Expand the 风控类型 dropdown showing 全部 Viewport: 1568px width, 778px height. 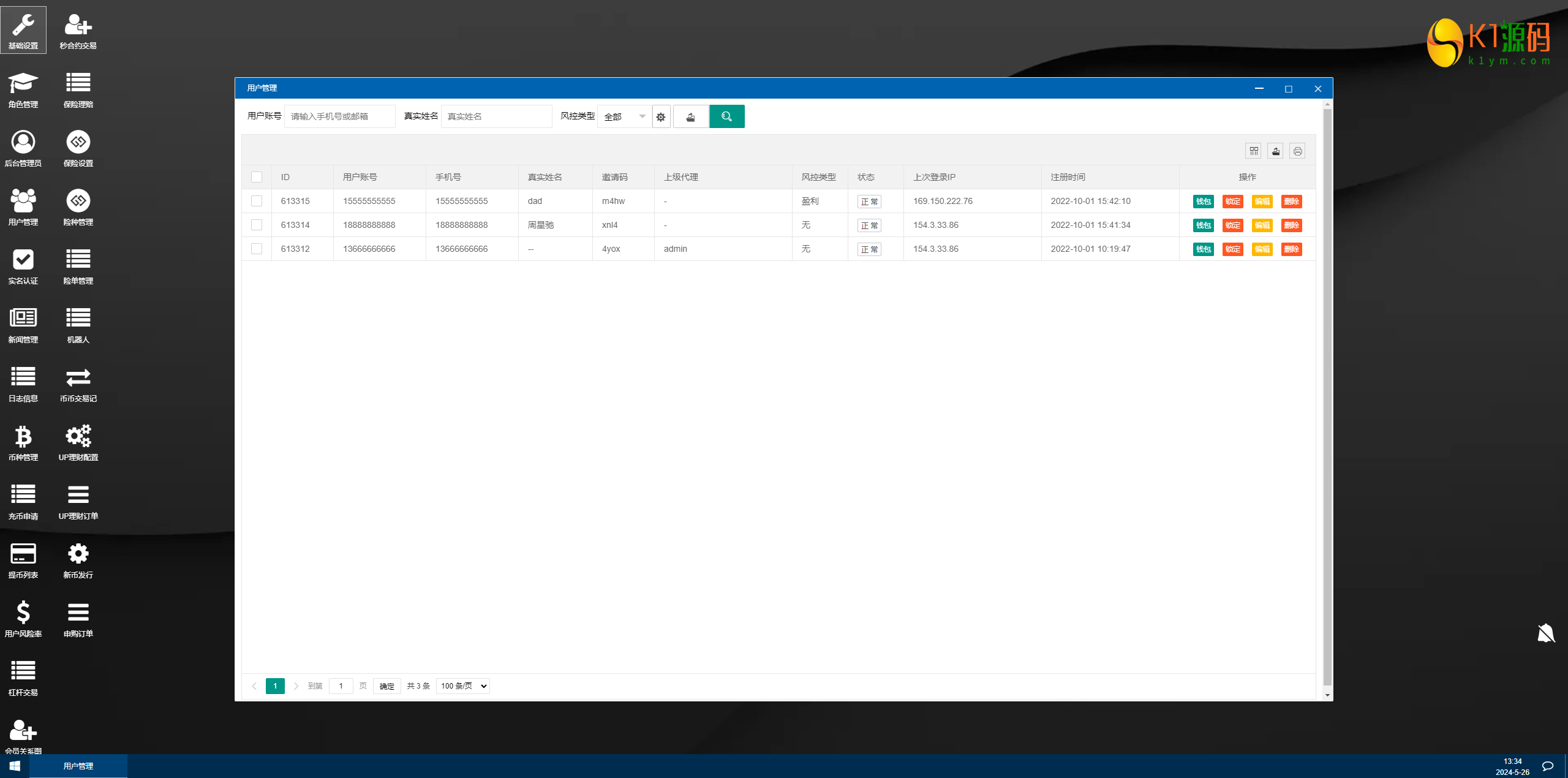[x=624, y=116]
